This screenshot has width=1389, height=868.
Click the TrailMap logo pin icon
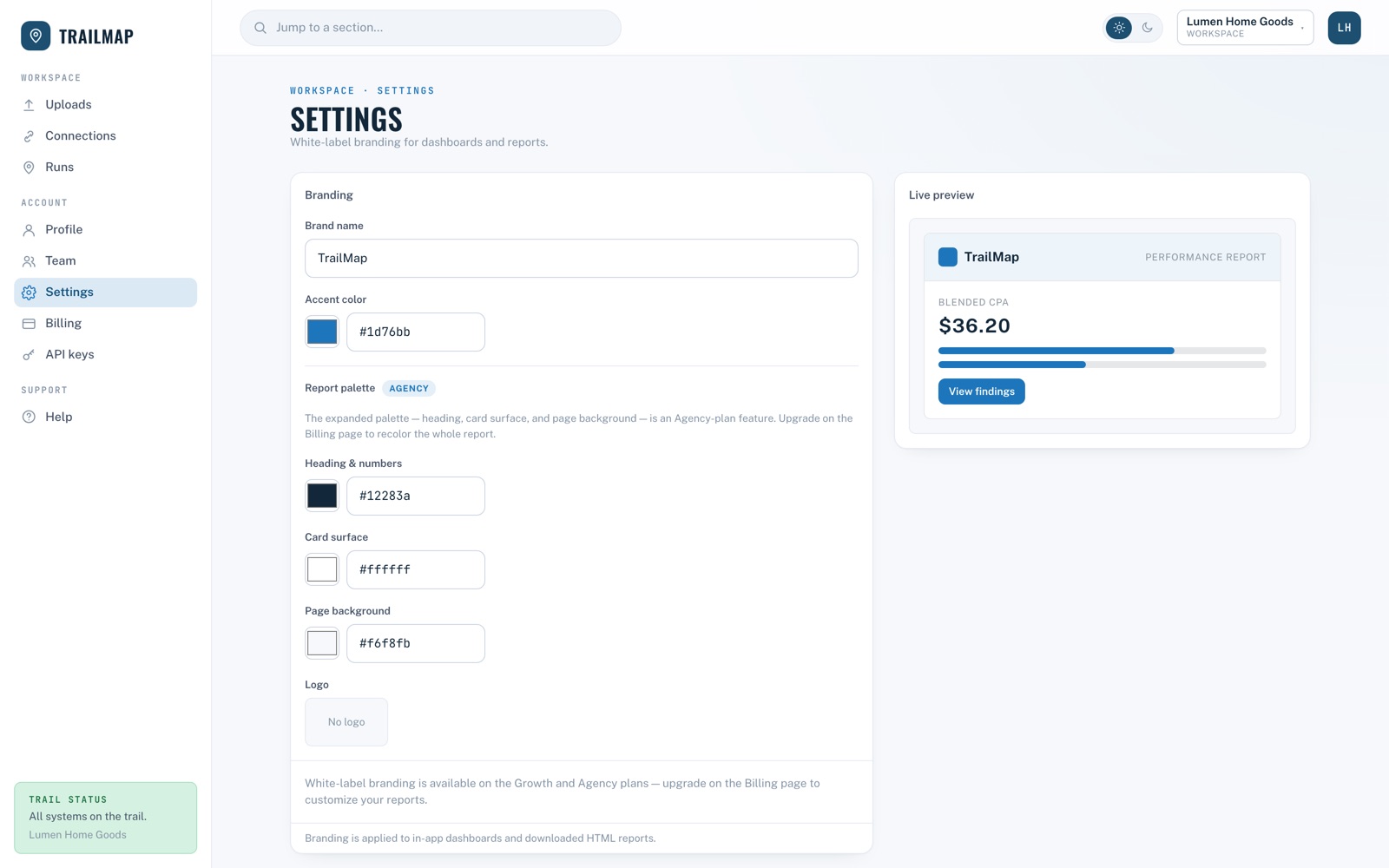36,36
